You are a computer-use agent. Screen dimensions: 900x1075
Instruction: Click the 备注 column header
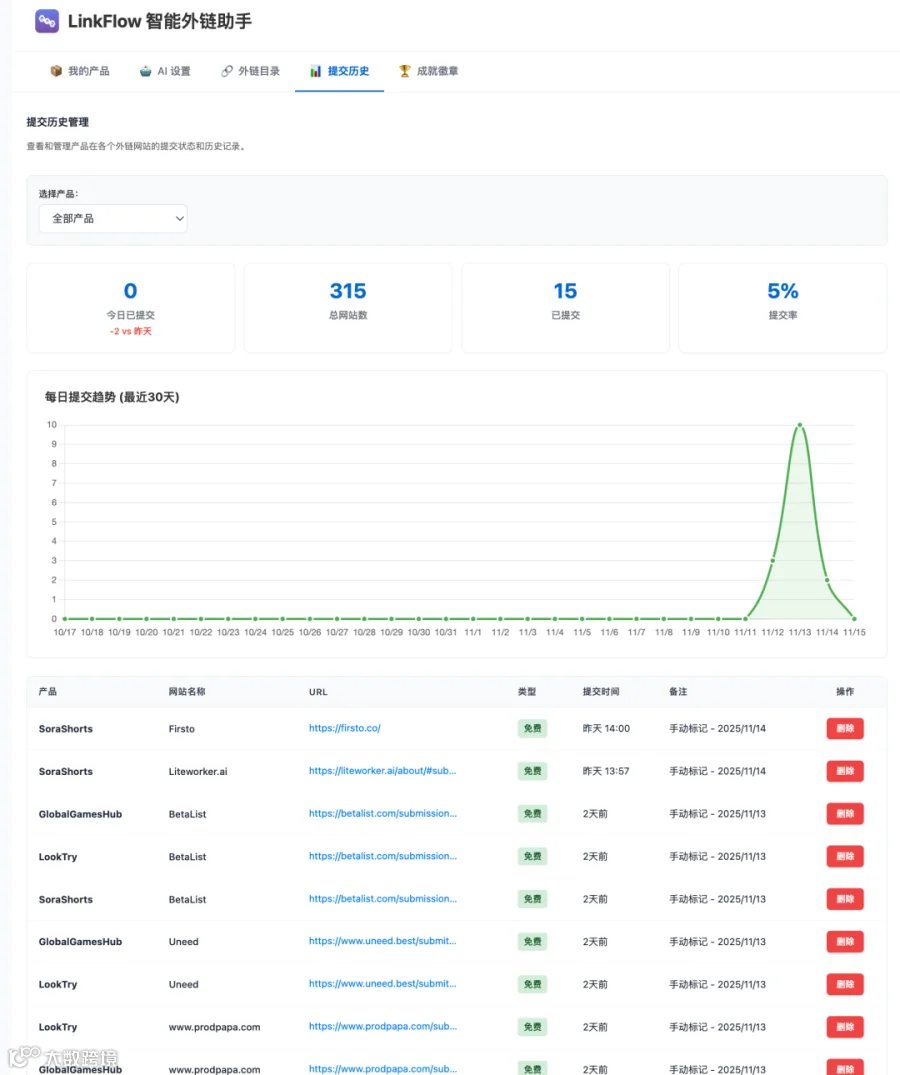(x=678, y=692)
